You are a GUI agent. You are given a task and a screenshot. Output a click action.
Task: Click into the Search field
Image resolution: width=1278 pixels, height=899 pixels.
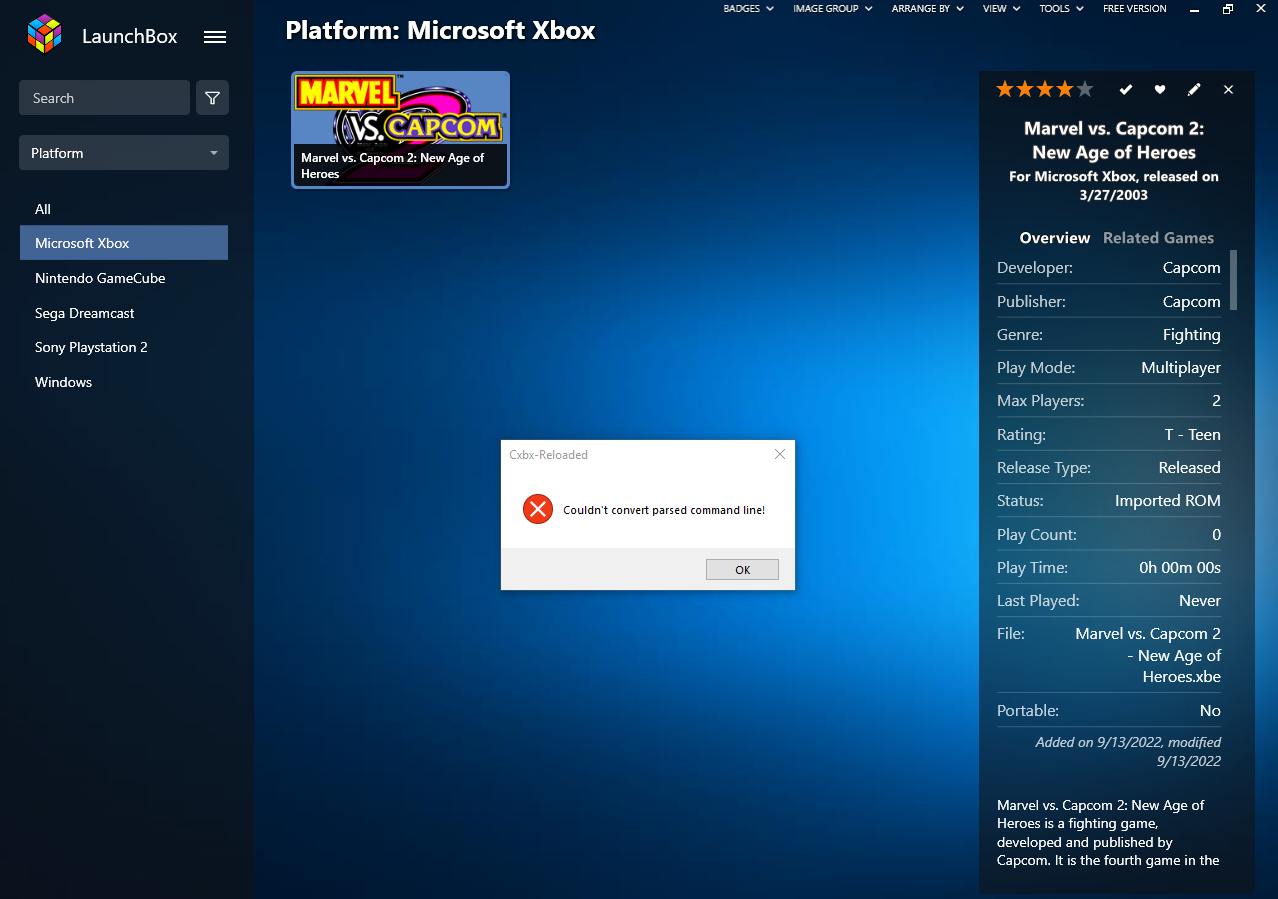point(104,98)
